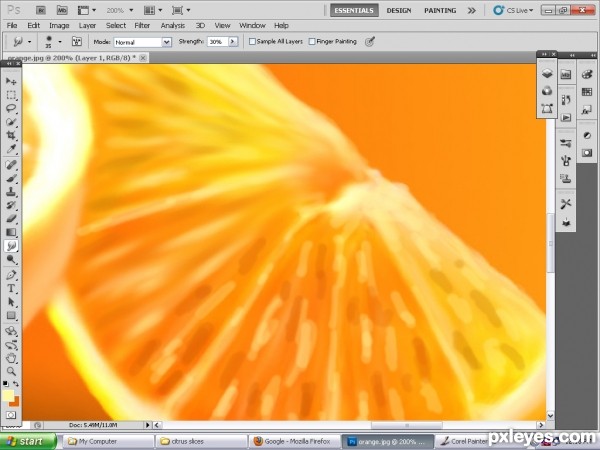Enable Sample All Layers checkbox
Viewport: 600px width, 450px height.
pos(252,41)
